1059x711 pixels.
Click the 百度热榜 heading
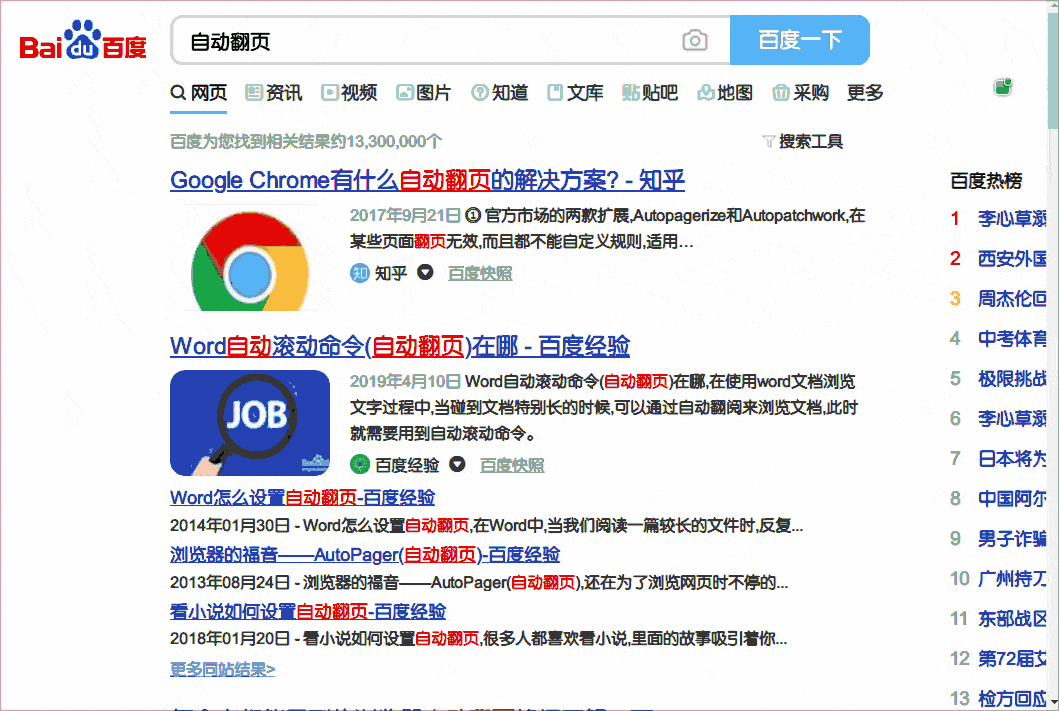[x=986, y=181]
